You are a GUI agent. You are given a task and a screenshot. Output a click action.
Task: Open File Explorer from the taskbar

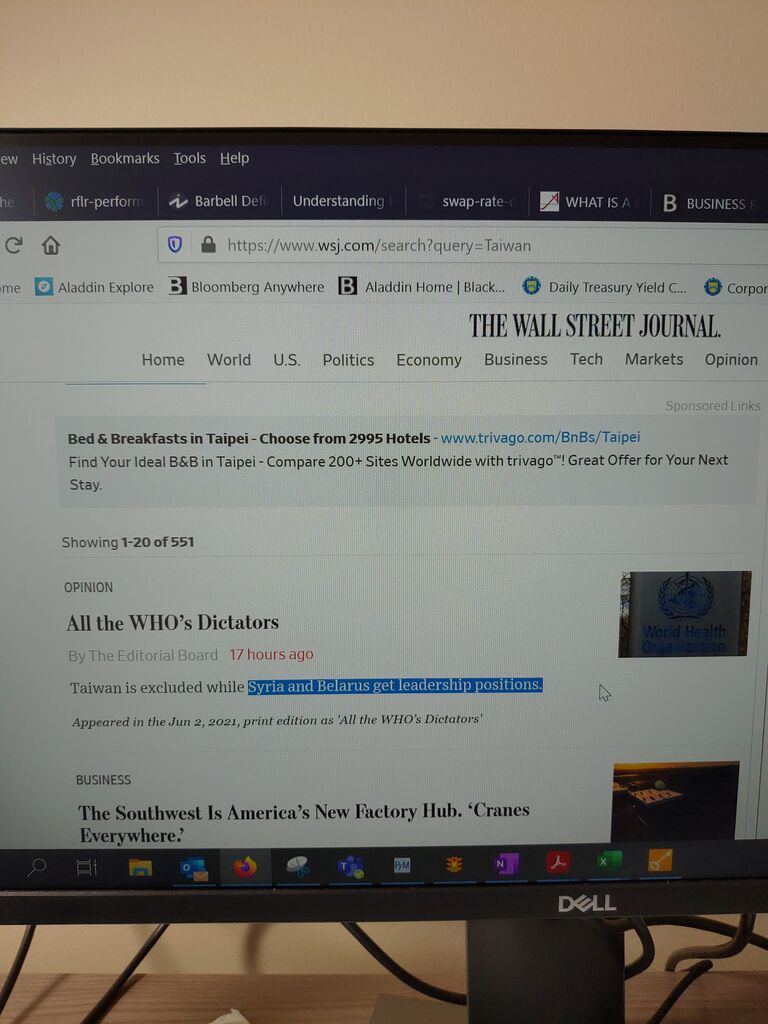pyautogui.click(x=140, y=867)
